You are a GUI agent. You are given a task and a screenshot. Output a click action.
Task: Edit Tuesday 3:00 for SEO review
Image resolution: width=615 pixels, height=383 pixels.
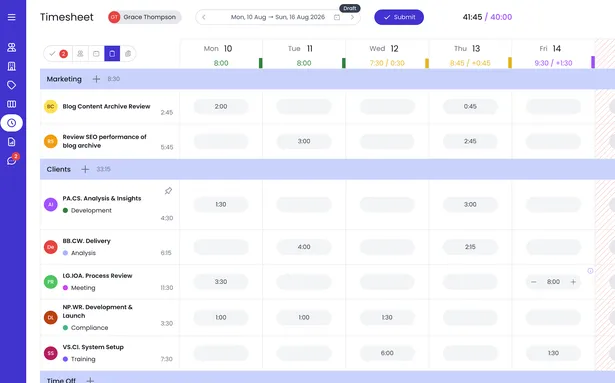304,141
